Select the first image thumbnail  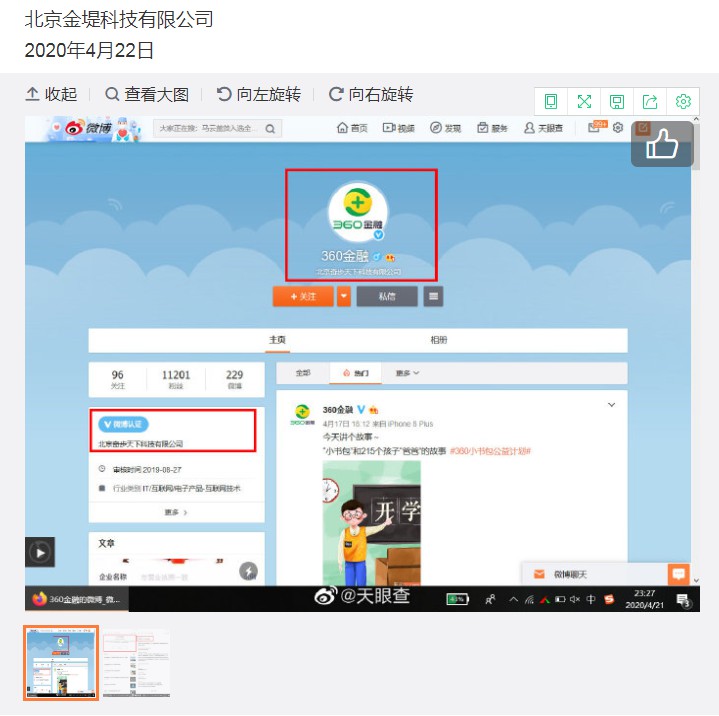tap(61, 663)
